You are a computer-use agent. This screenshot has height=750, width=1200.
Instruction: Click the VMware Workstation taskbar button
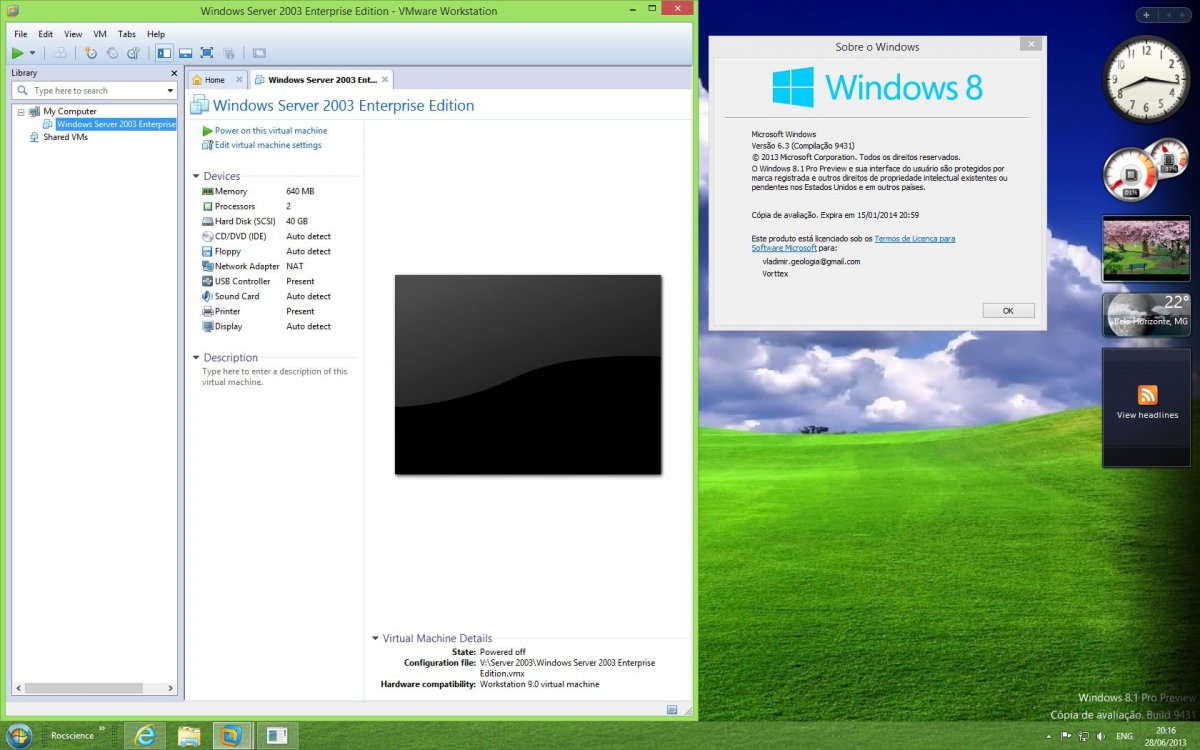point(232,735)
